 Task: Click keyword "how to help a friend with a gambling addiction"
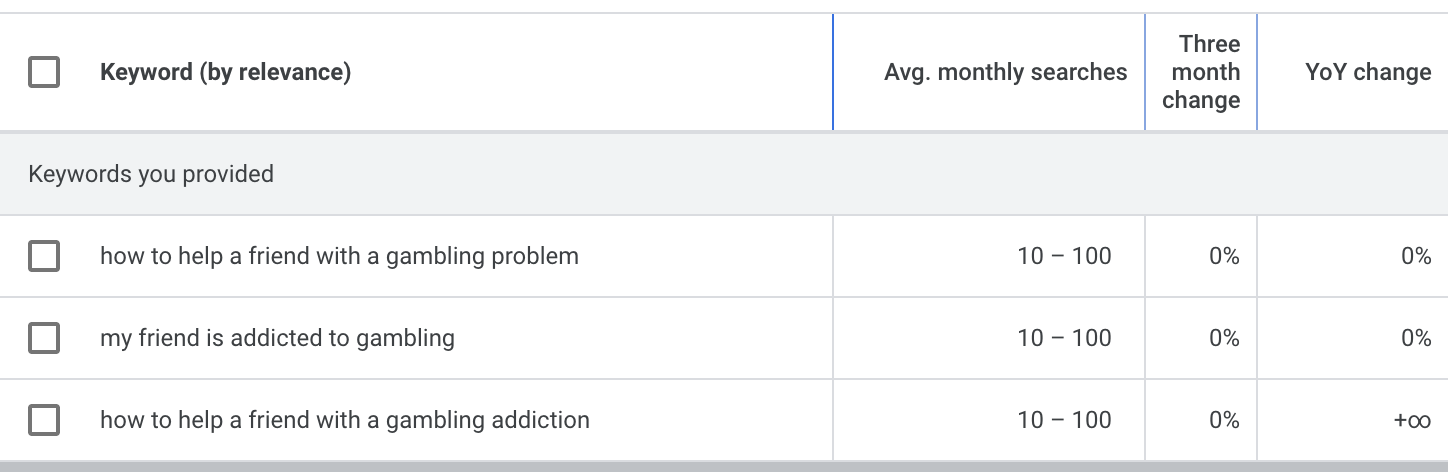pyautogui.click(x=345, y=420)
